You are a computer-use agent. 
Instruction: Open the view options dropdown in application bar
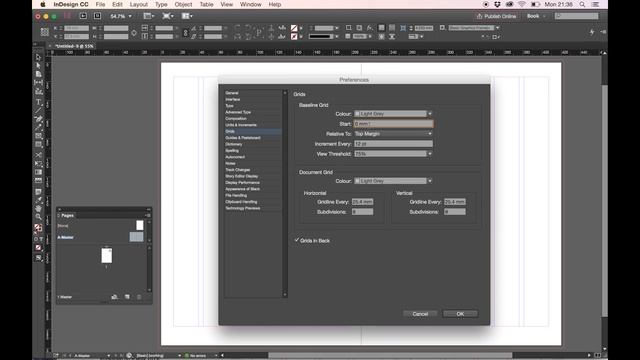tap(149, 16)
